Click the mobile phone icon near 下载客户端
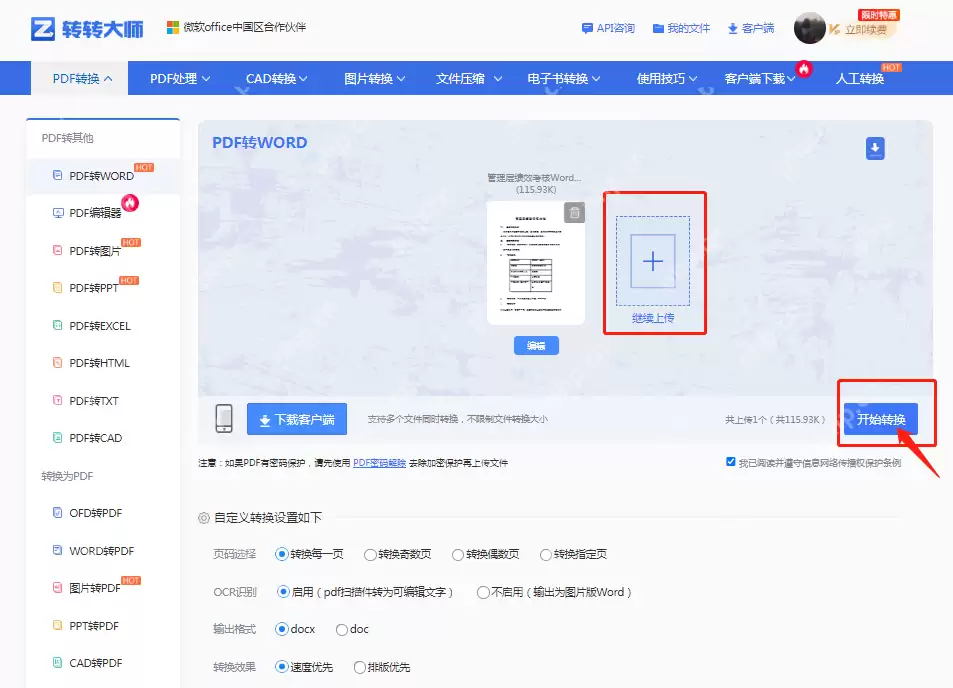Image resolution: width=953 pixels, height=688 pixels. point(223,419)
